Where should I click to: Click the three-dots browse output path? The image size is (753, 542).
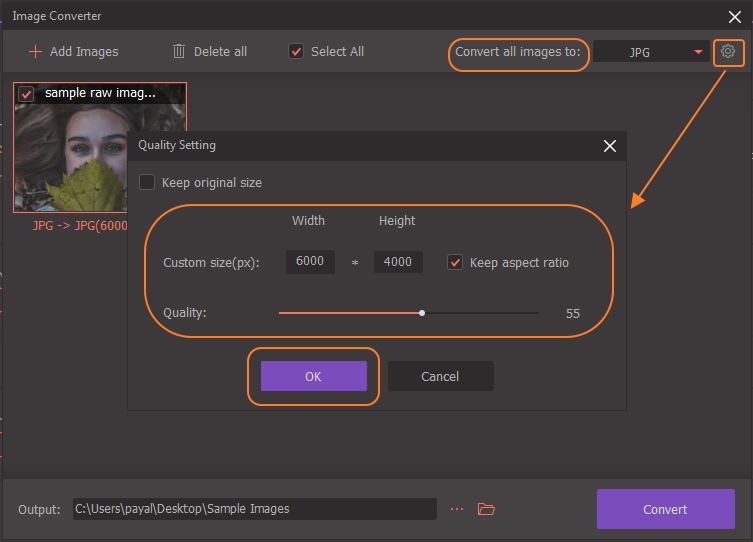click(457, 509)
